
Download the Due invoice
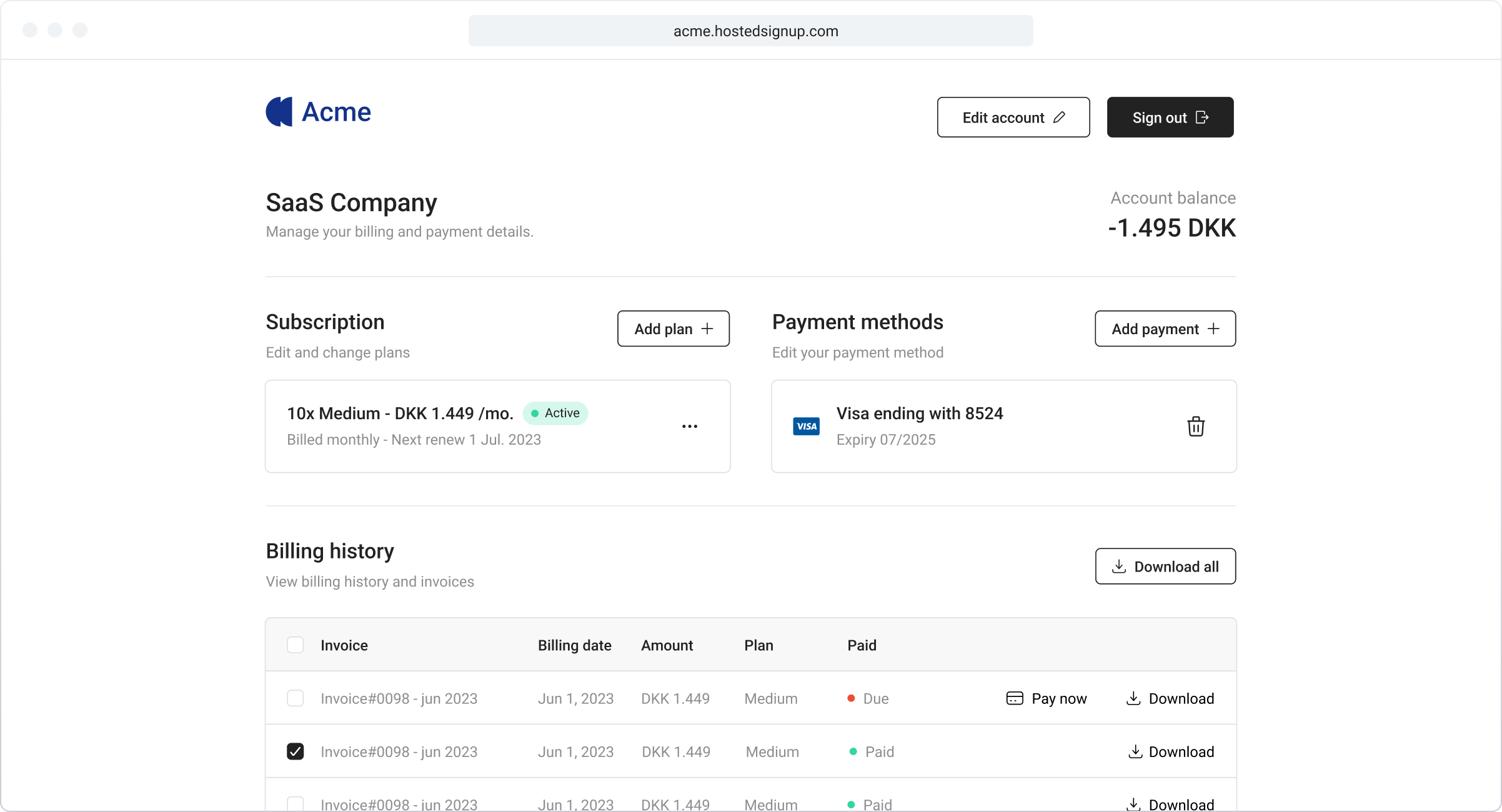pyautogui.click(x=1170, y=698)
